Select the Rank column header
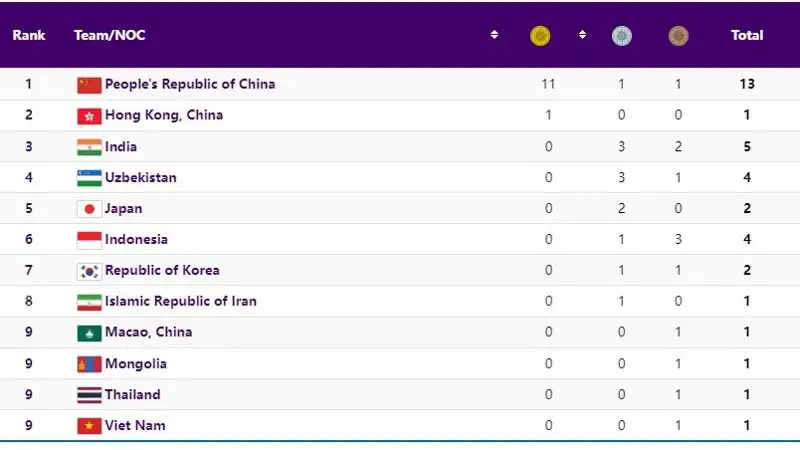The image size is (800, 450). [29, 35]
